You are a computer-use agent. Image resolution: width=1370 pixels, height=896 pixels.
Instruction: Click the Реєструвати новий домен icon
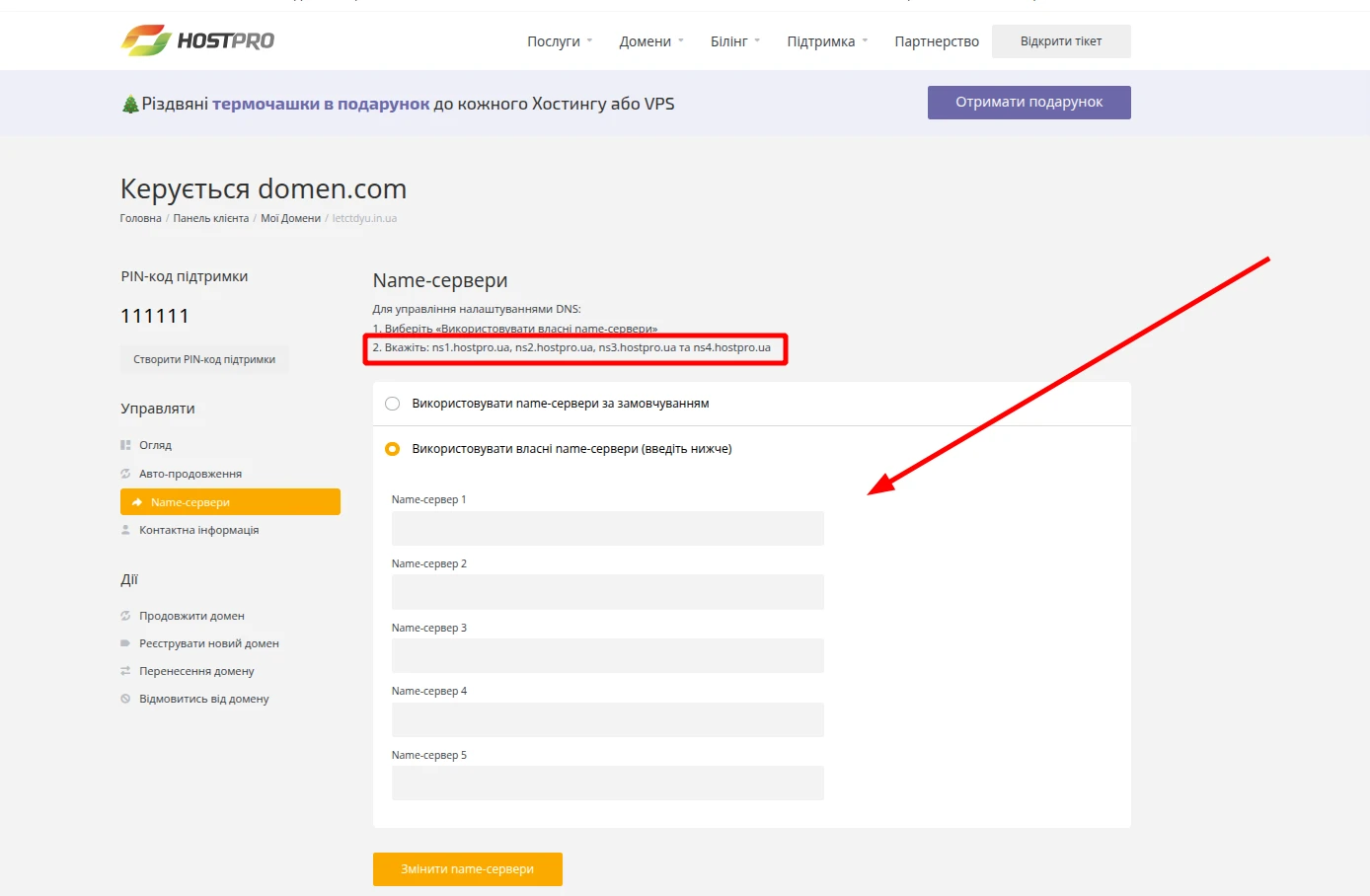pos(125,642)
